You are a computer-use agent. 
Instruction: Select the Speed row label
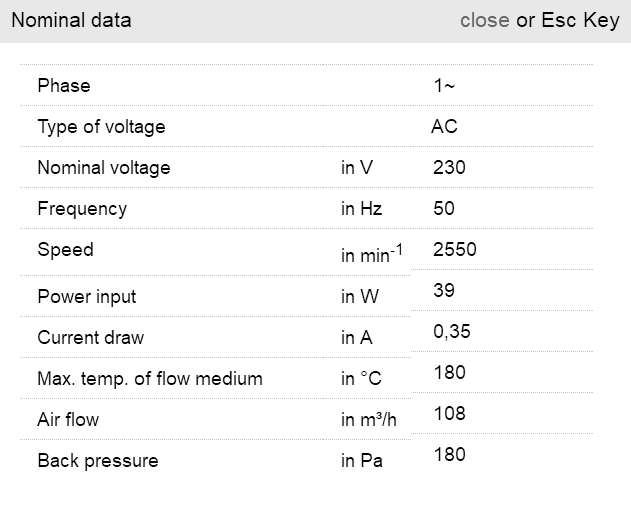[65, 250]
